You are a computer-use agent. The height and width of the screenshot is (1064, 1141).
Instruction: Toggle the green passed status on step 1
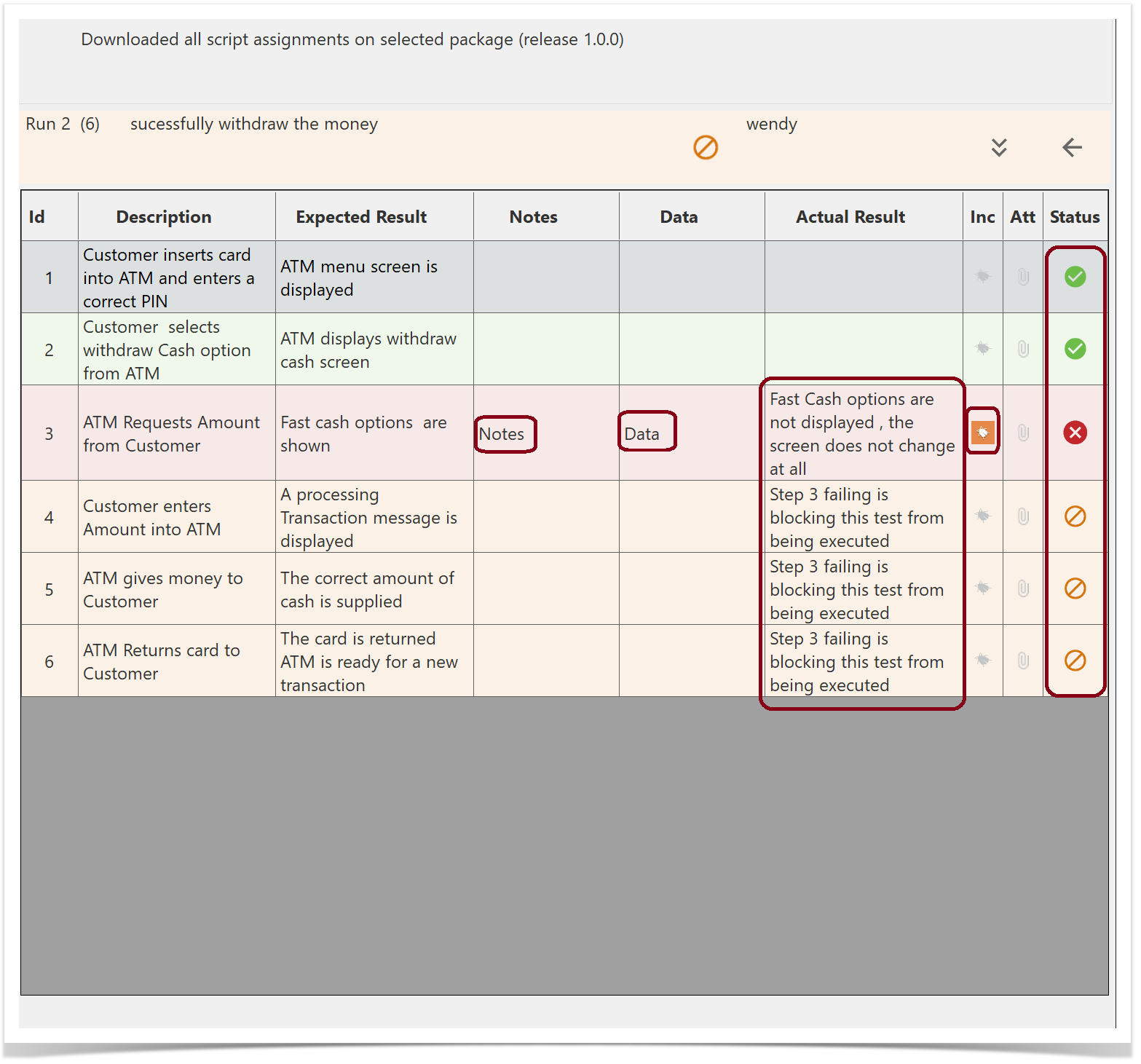click(1075, 277)
